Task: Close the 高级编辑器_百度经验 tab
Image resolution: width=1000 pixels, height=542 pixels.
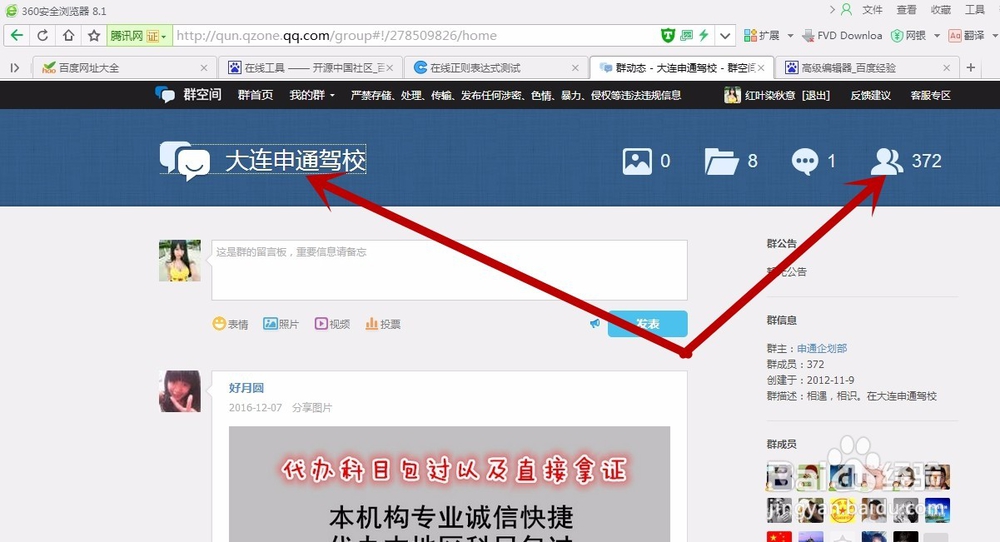Action: pos(946,68)
